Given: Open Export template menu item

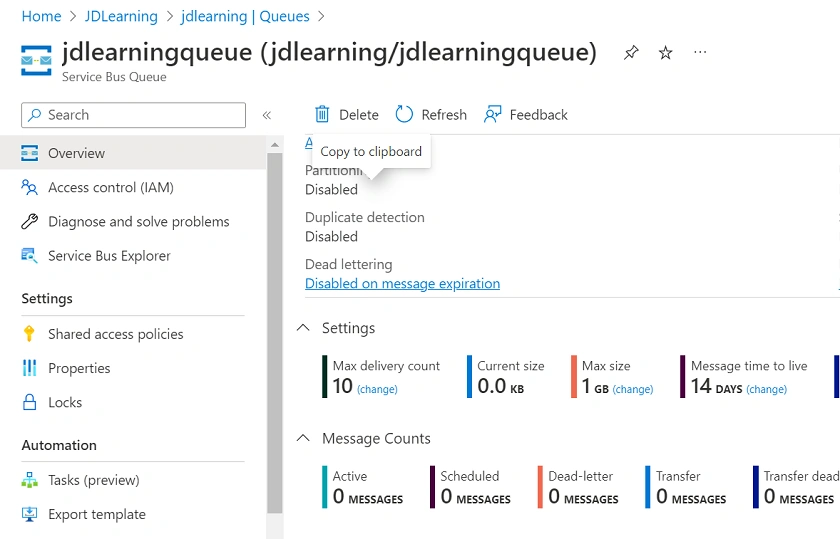Looking at the screenshot, I should pos(133,514).
